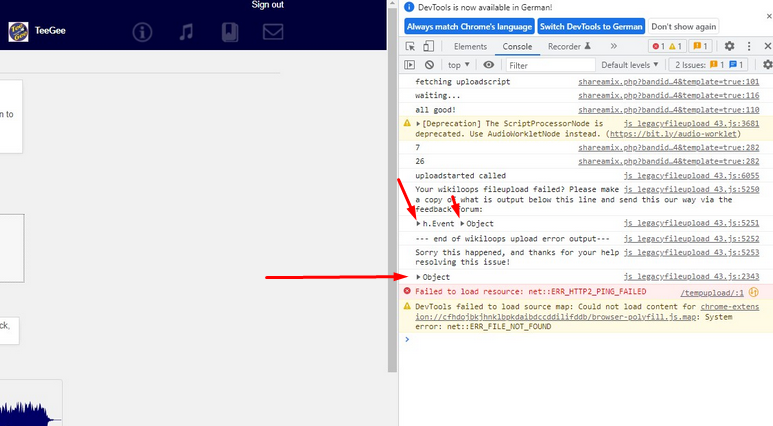Open the top JavaScript context dropdown
The width and height of the screenshot is (773, 426).
458,65
